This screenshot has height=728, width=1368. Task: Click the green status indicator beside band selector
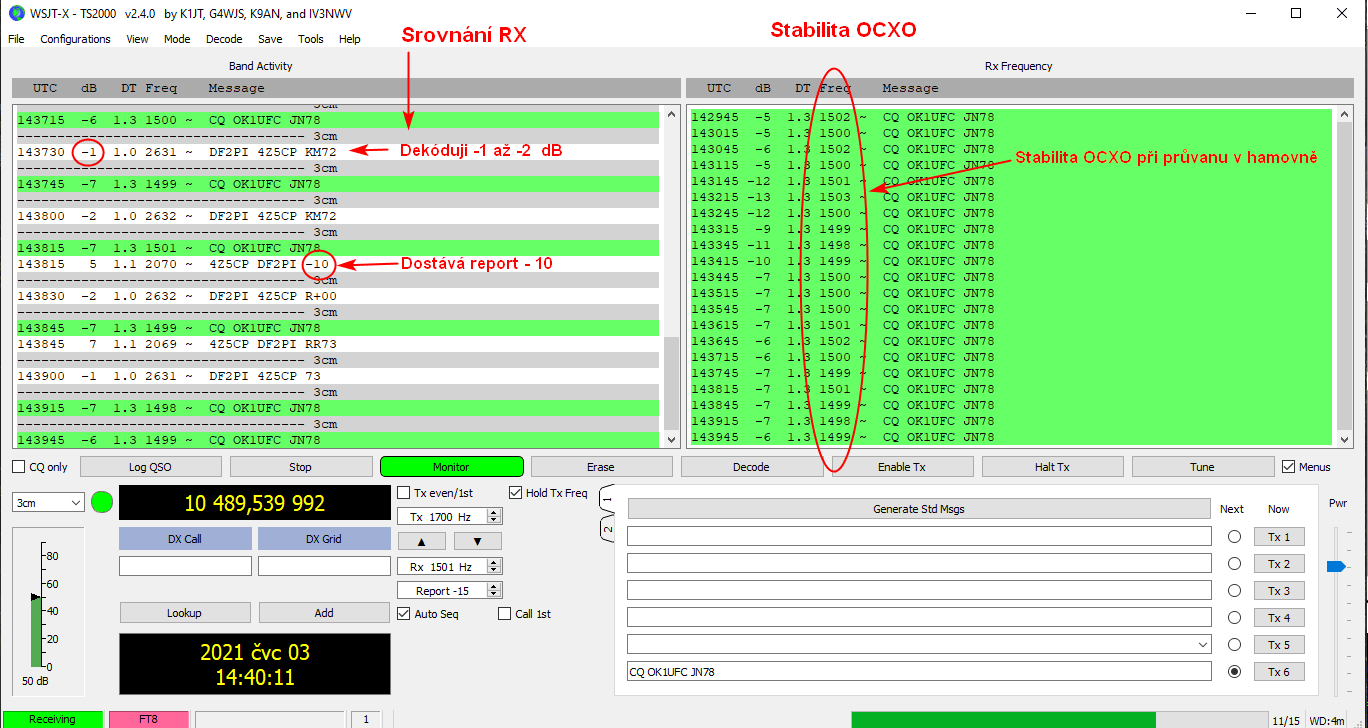coord(101,502)
